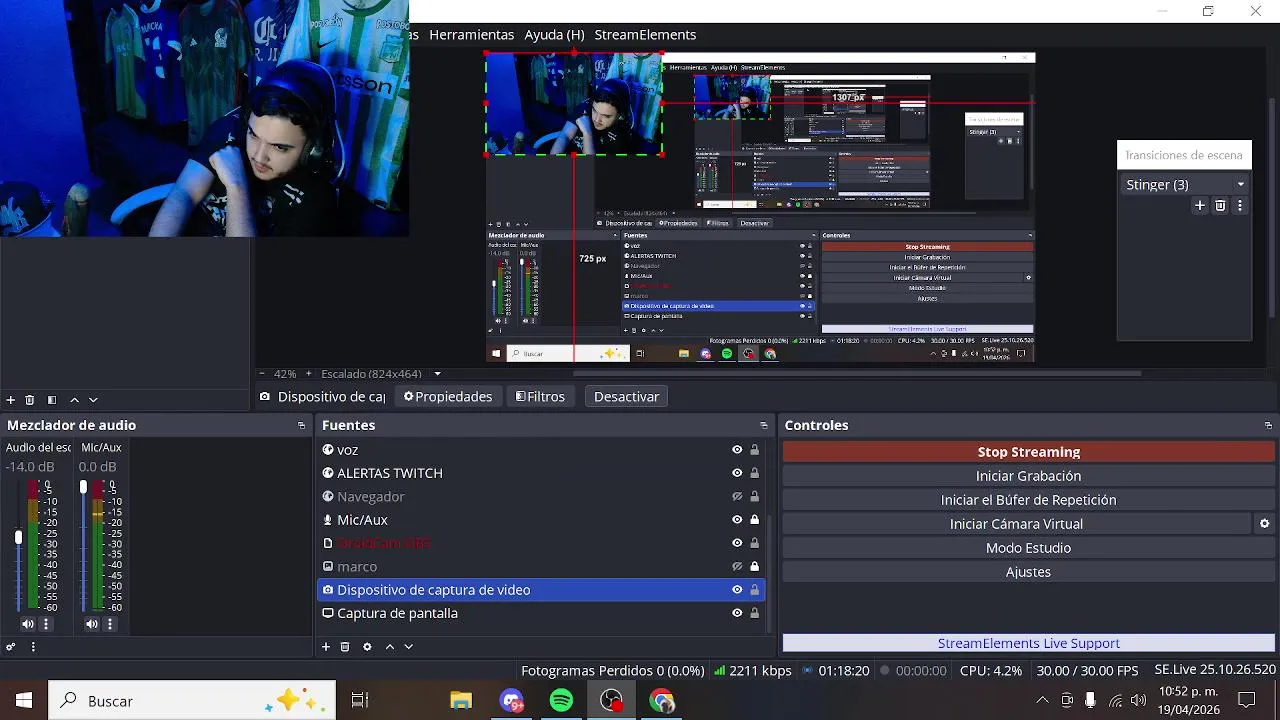This screenshot has width=1280, height=720.
Task: Lock the voz source
Action: click(x=755, y=450)
